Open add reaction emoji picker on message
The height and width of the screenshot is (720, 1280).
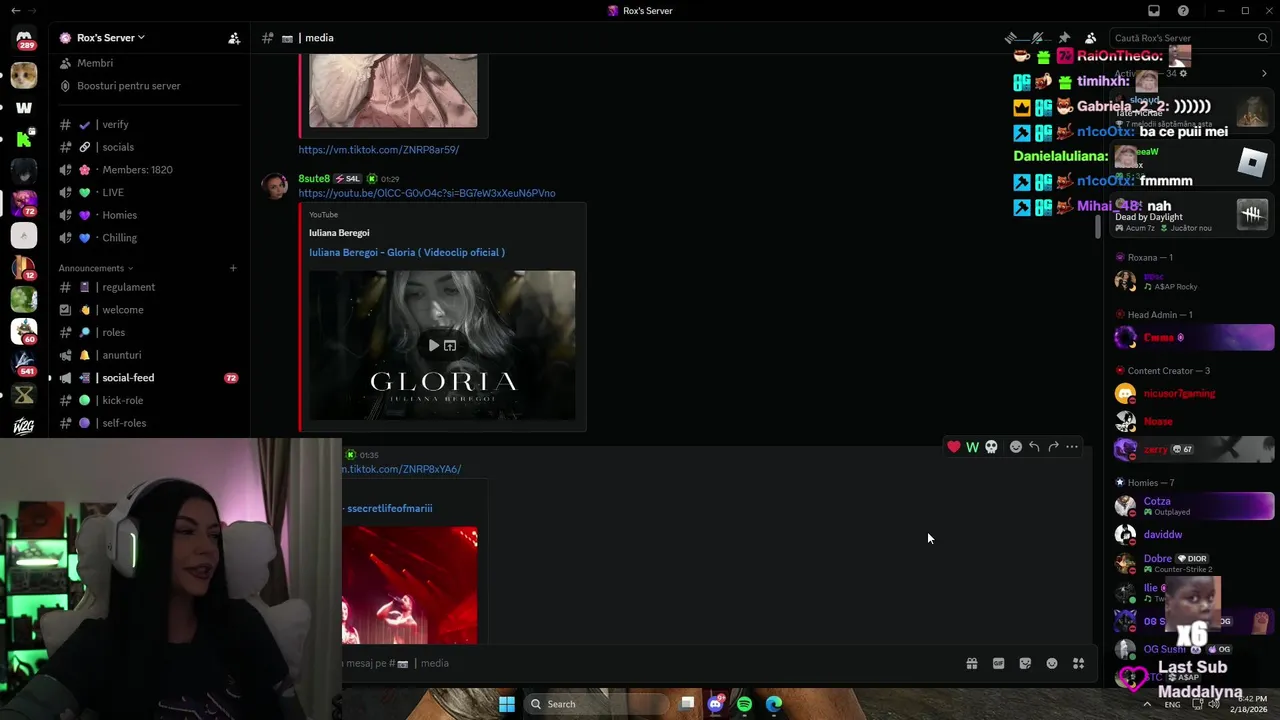click(x=1016, y=447)
